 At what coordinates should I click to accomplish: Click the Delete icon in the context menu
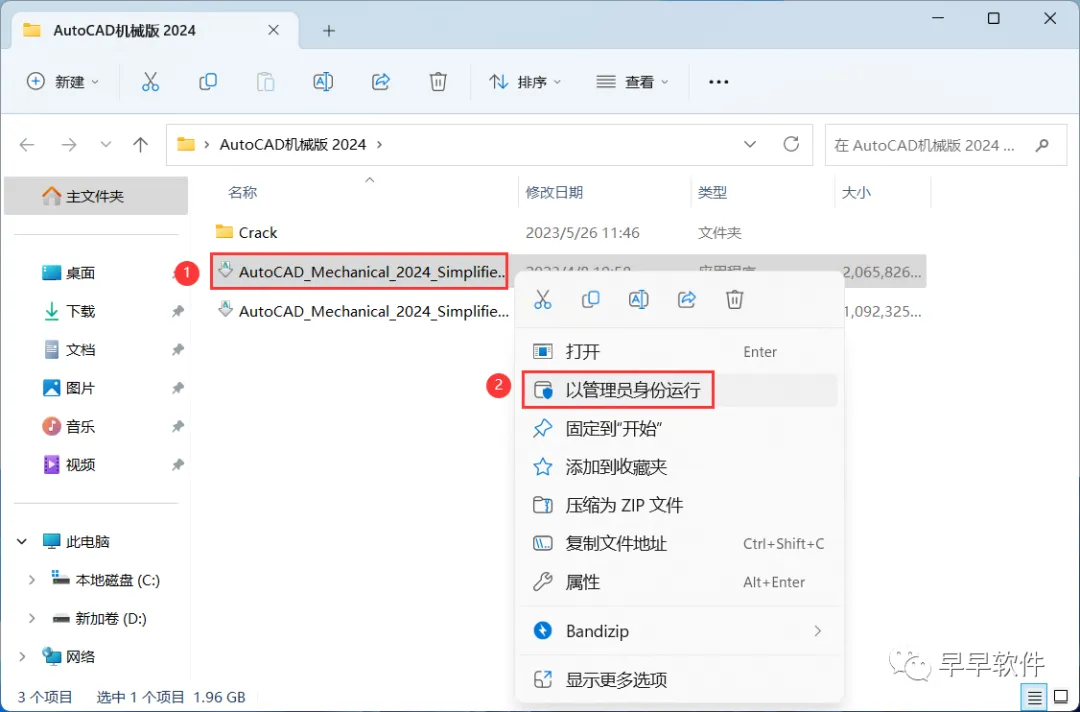click(734, 300)
